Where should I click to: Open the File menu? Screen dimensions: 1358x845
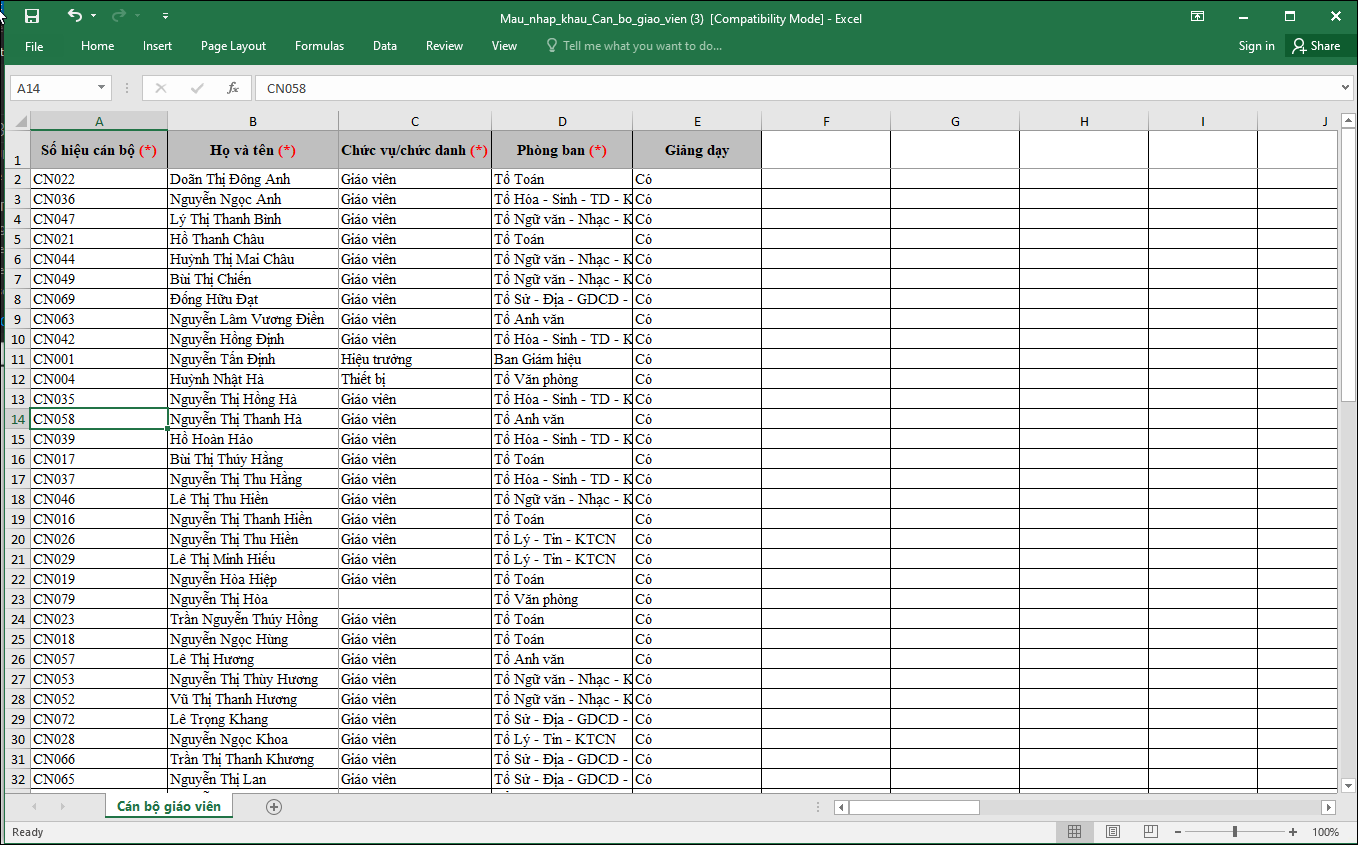[x=34, y=46]
